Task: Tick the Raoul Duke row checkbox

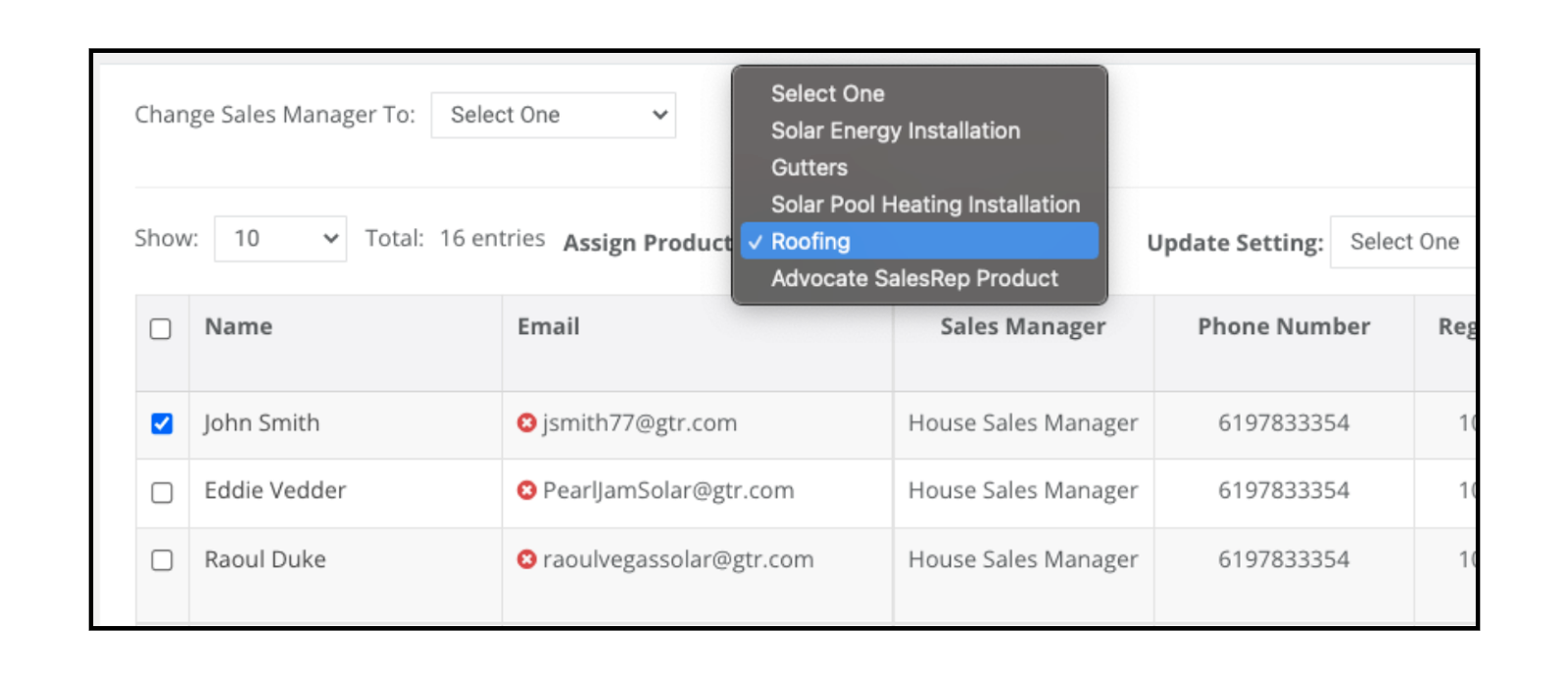Action: coord(162,559)
